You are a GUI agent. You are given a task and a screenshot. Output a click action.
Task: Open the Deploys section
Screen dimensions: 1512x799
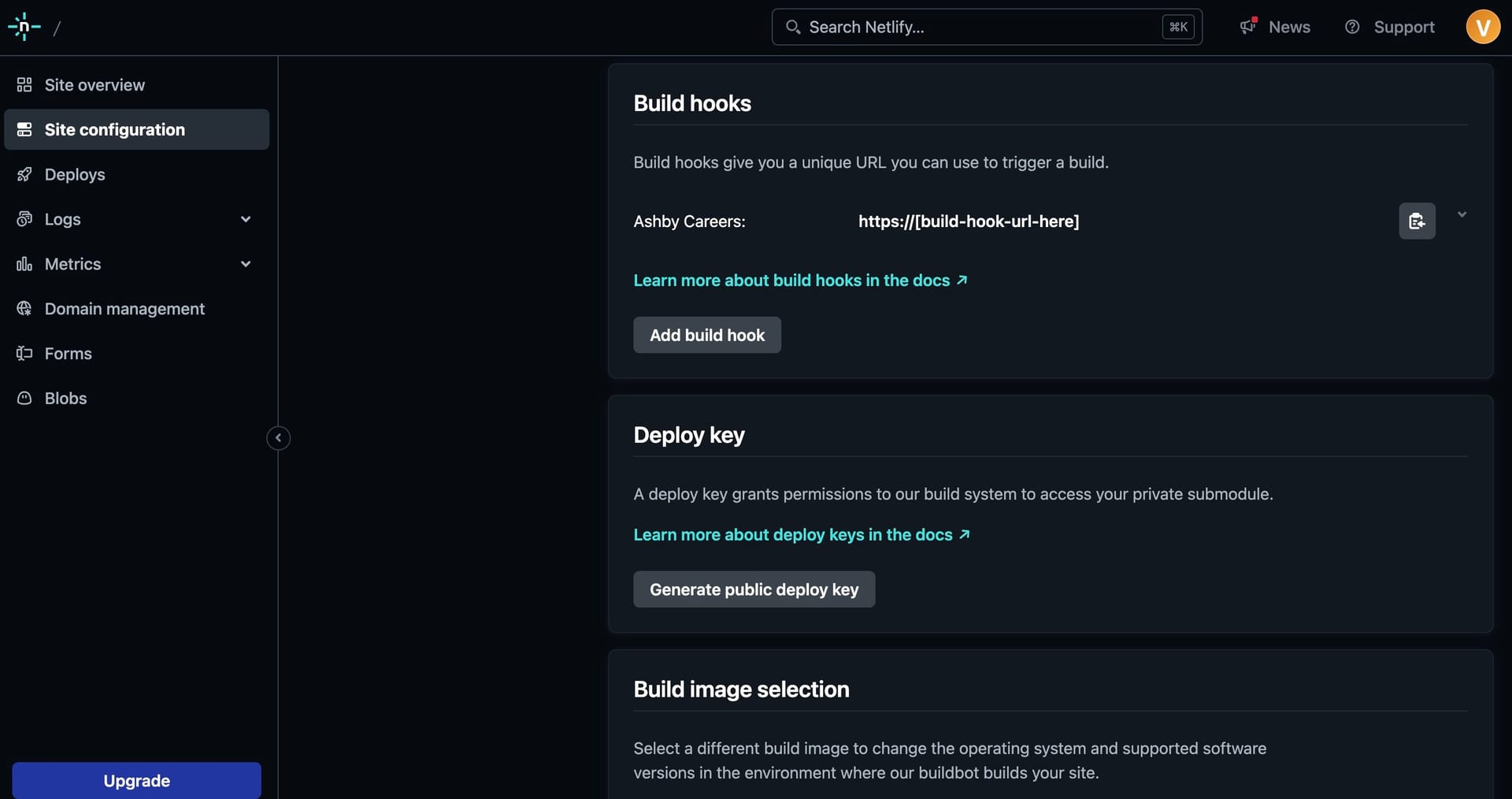75,174
